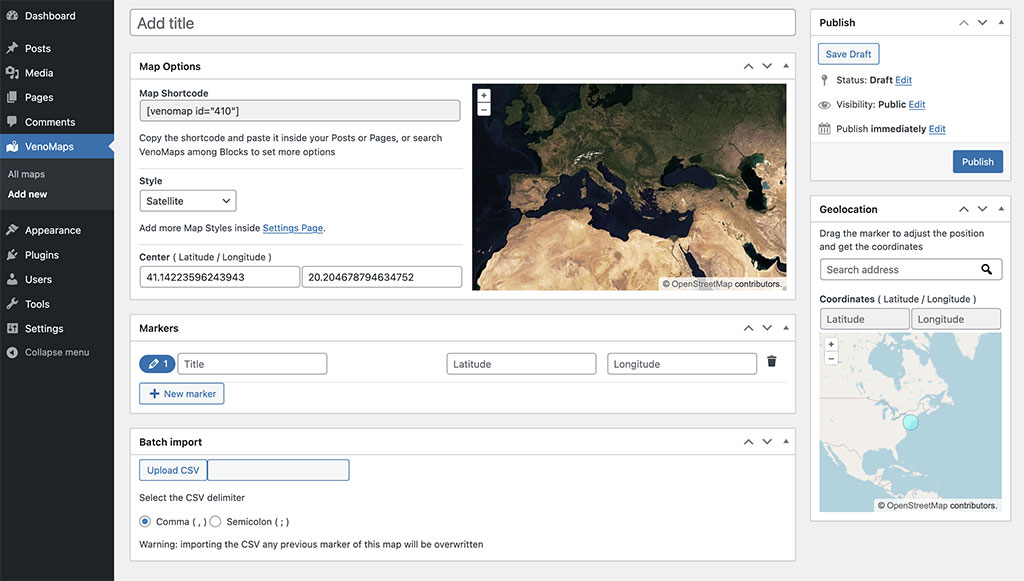The image size is (1024, 581).
Task: Click the marker Longitude field
Action: point(682,364)
